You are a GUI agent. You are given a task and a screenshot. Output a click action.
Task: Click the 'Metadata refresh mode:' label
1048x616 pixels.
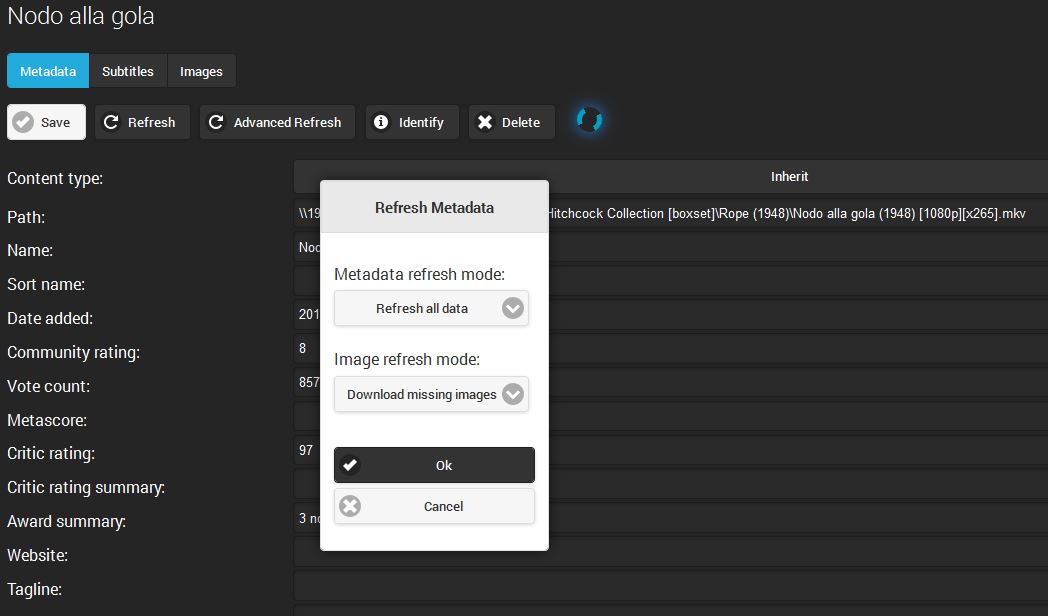click(420, 275)
